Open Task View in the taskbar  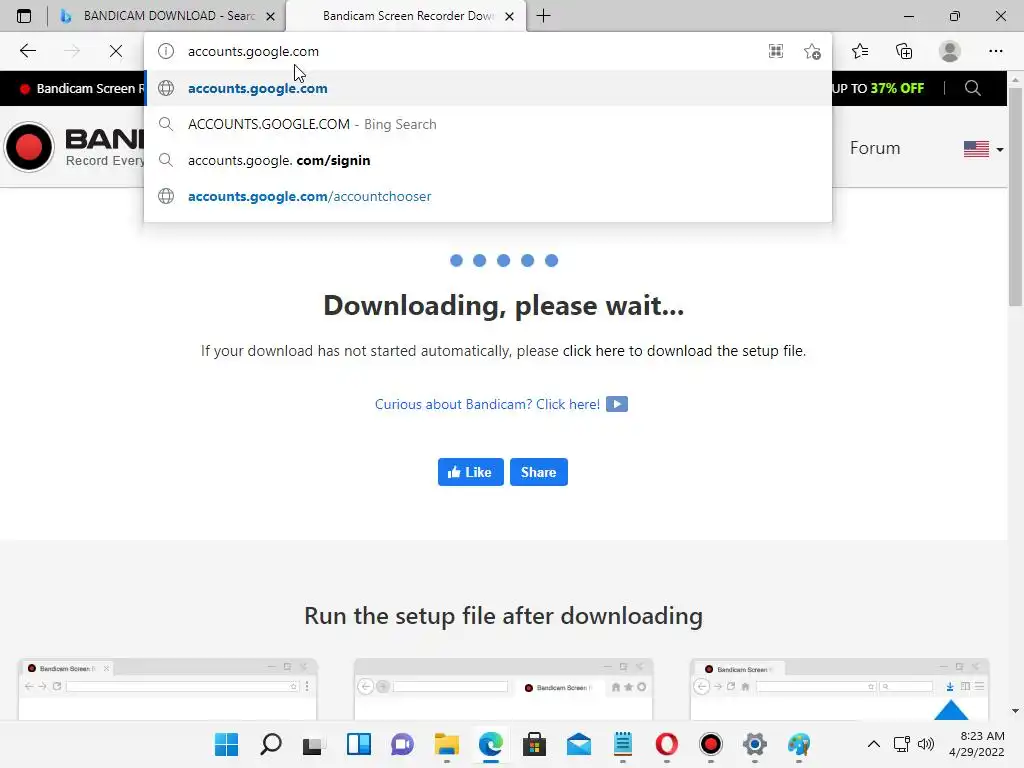click(313, 744)
